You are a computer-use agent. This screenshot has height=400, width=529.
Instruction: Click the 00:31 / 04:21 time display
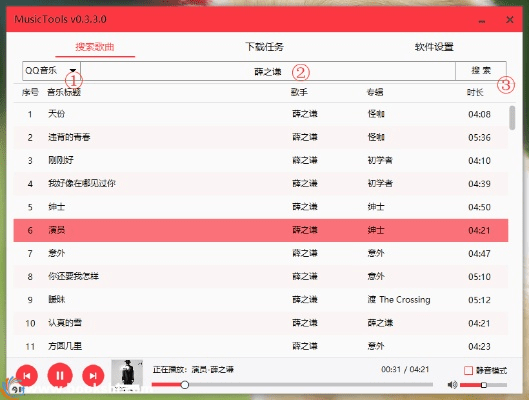405,369
